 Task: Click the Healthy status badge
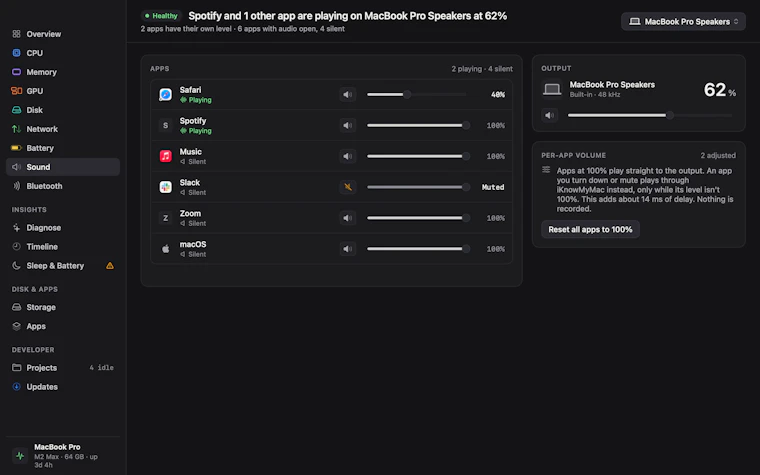[161, 16]
